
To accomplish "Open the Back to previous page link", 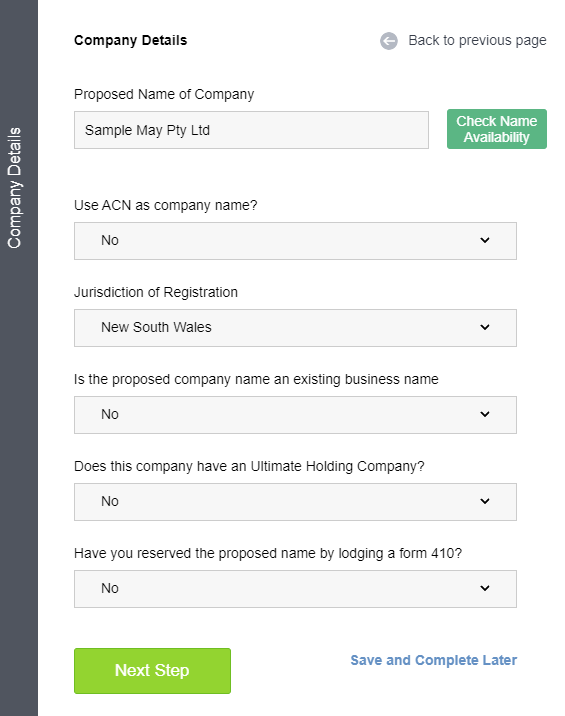I will coord(477,41).
